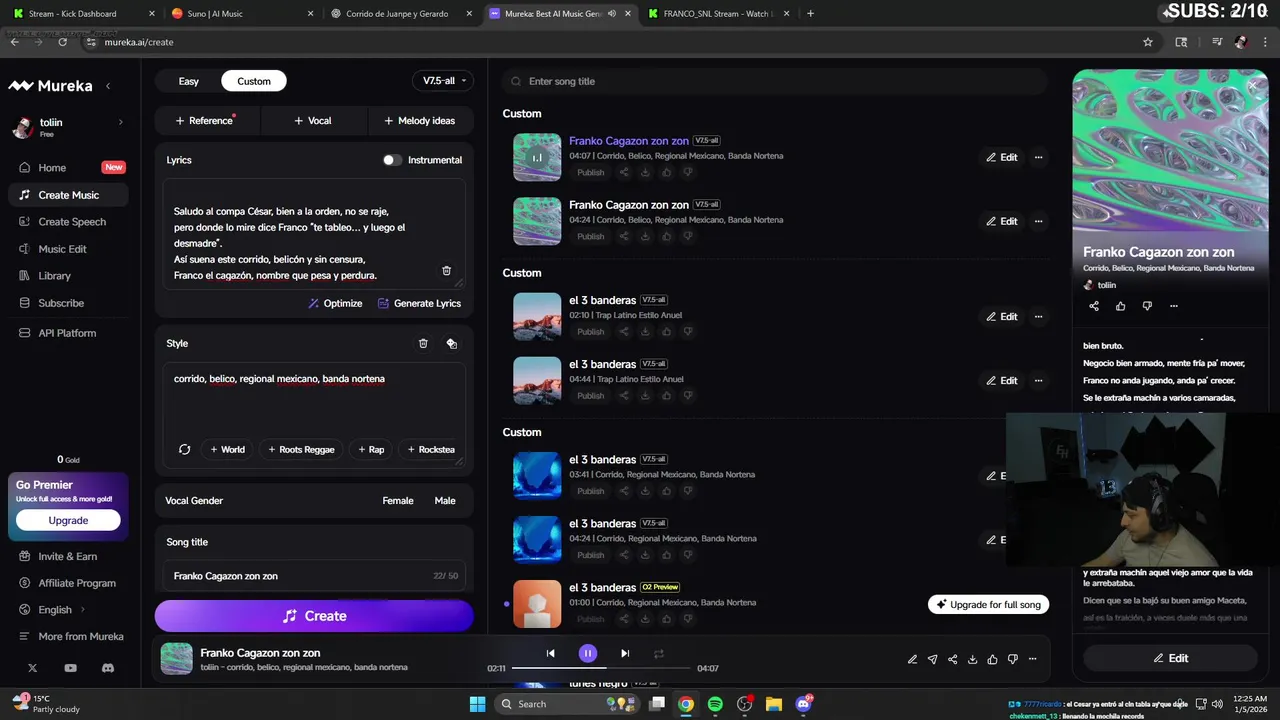This screenshot has height=720, width=1280.
Task: Download the song from the player bar
Action: pyautogui.click(x=972, y=659)
